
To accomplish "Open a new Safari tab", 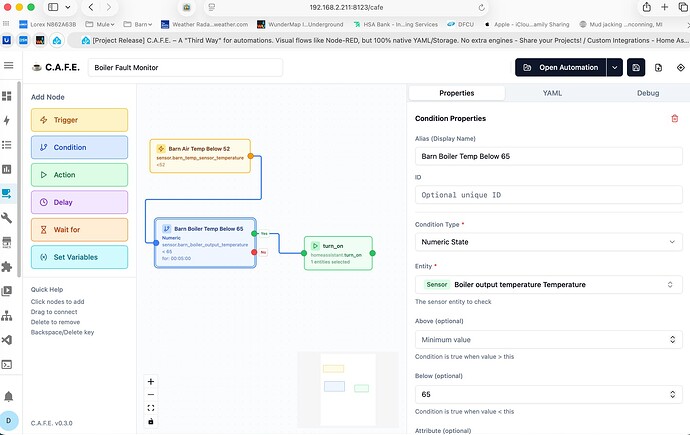I will 664,7.
